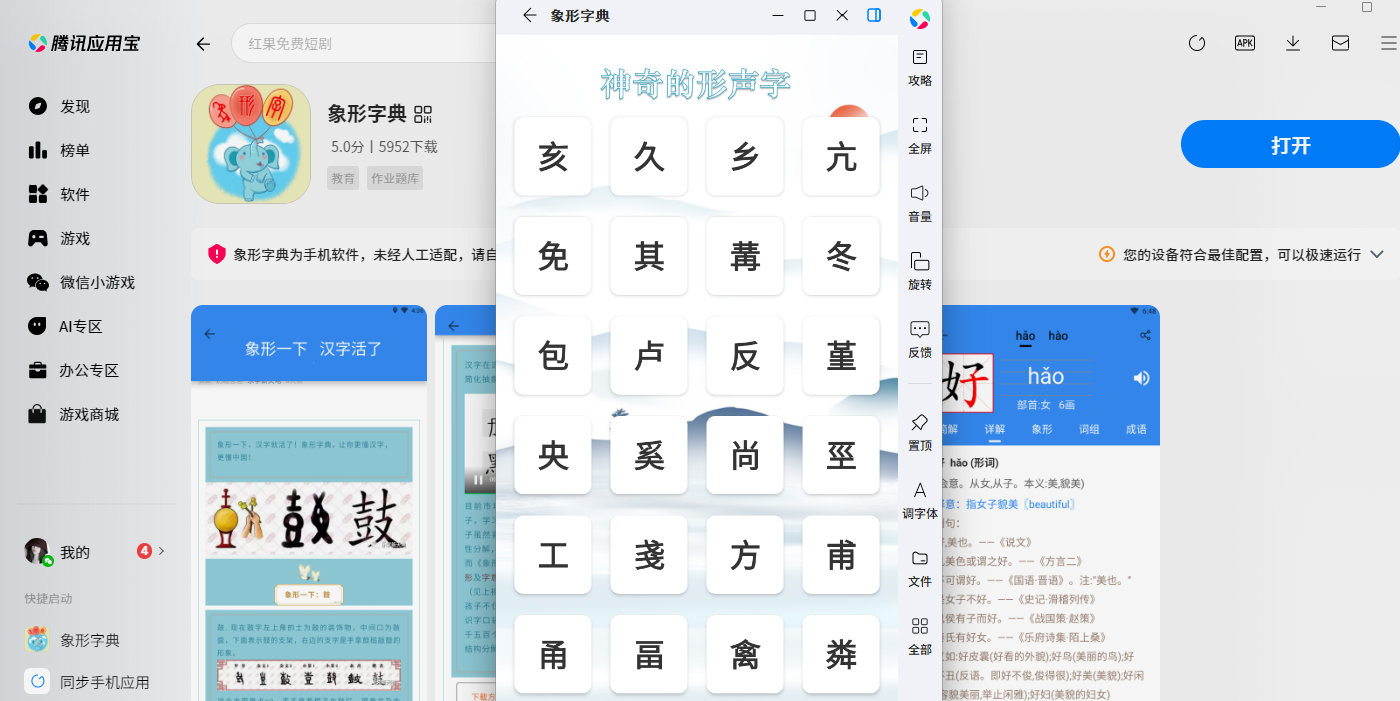Play hǎo pronunciation speaker icon

[1141, 377]
